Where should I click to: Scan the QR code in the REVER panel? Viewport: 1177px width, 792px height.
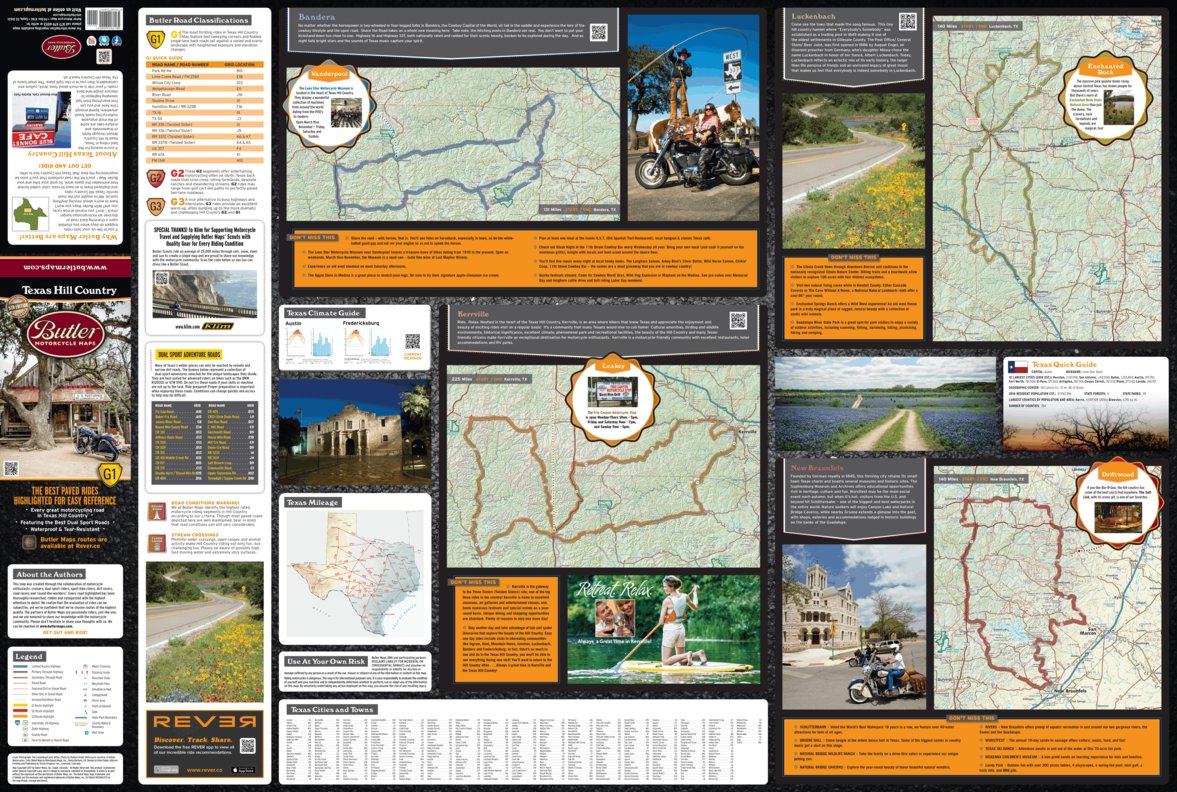[248, 746]
